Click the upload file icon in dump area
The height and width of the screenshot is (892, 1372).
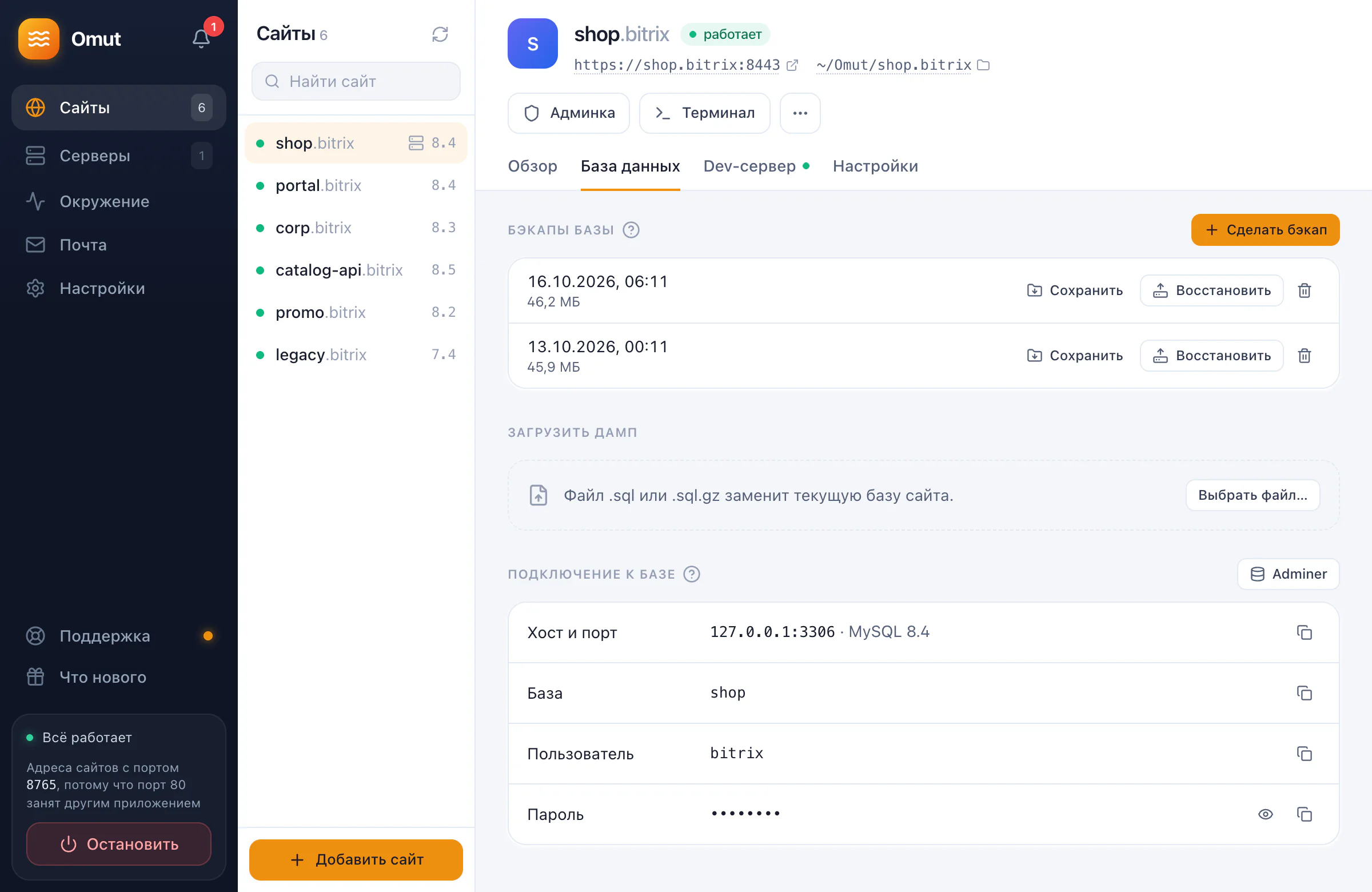[539, 495]
